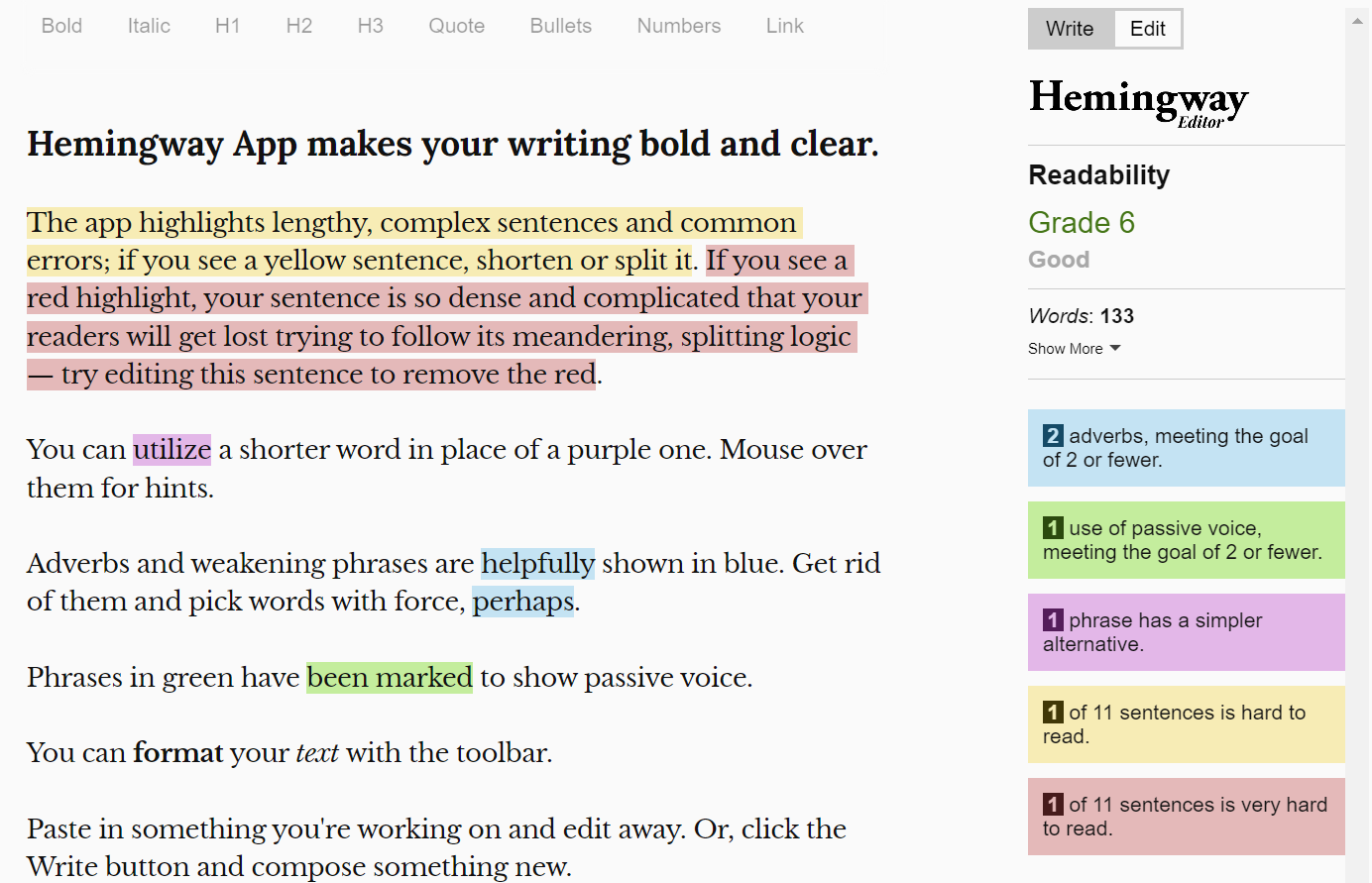Insert a Link from the toolbar
Viewport: 1372px width, 883px height.
785,26
